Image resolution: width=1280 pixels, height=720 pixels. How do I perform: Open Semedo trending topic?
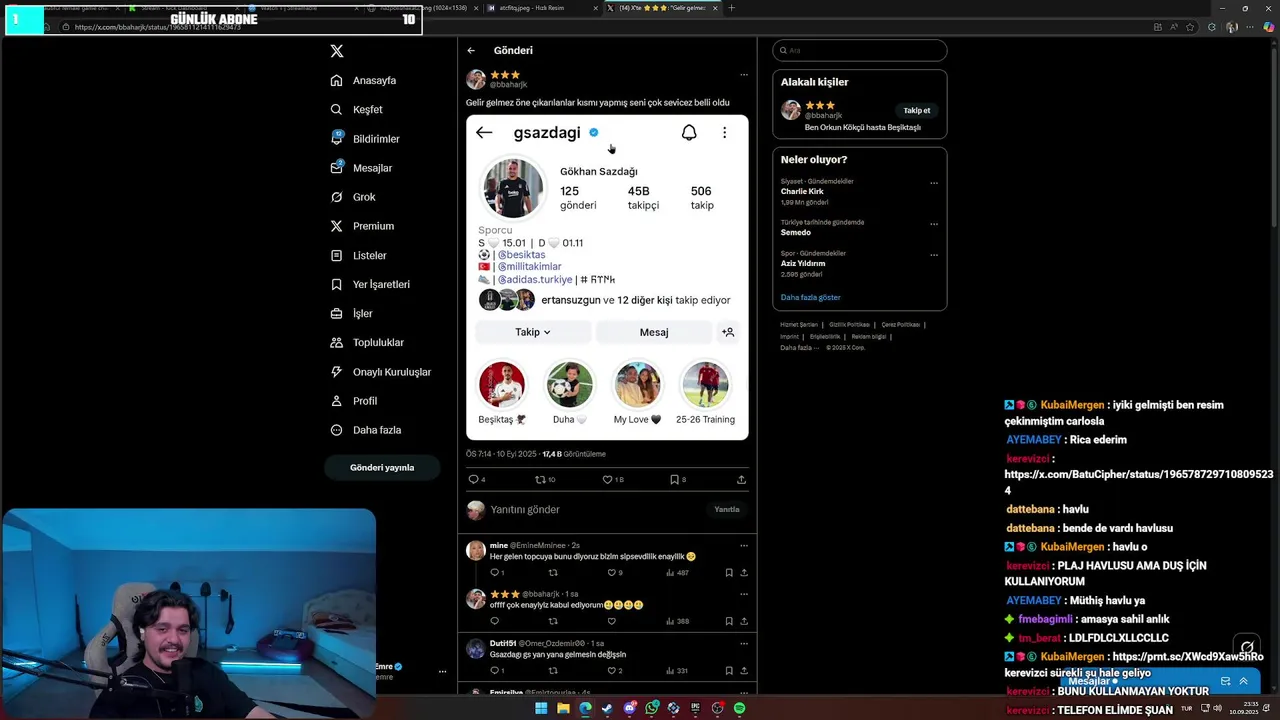point(796,233)
